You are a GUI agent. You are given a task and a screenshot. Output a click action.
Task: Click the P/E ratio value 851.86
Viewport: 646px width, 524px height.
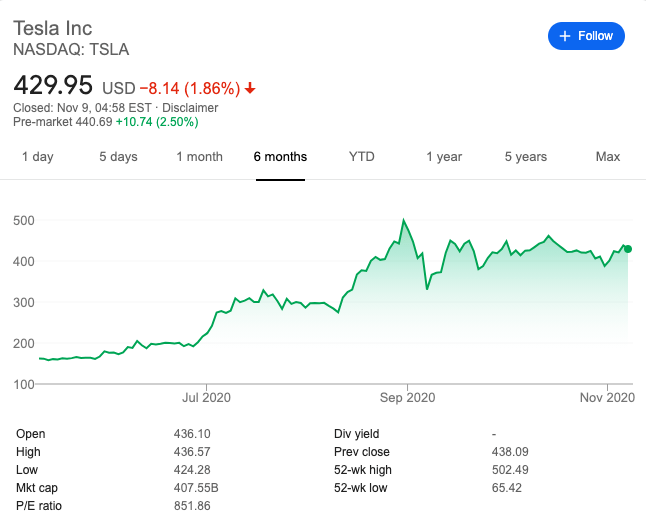click(x=192, y=506)
